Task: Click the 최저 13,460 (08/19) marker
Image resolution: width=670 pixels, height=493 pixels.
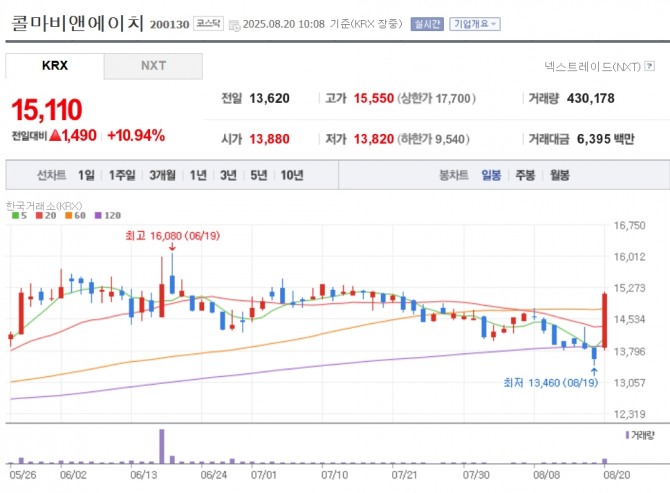Action: [x=550, y=383]
